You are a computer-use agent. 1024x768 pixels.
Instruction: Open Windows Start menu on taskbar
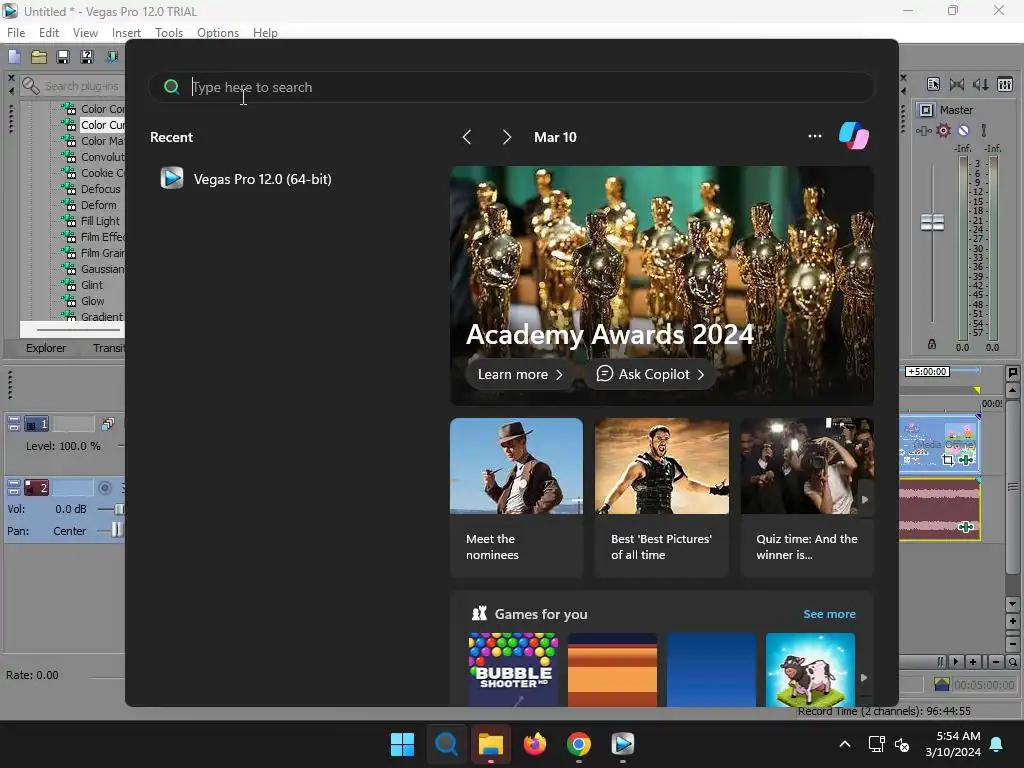(402, 744)
